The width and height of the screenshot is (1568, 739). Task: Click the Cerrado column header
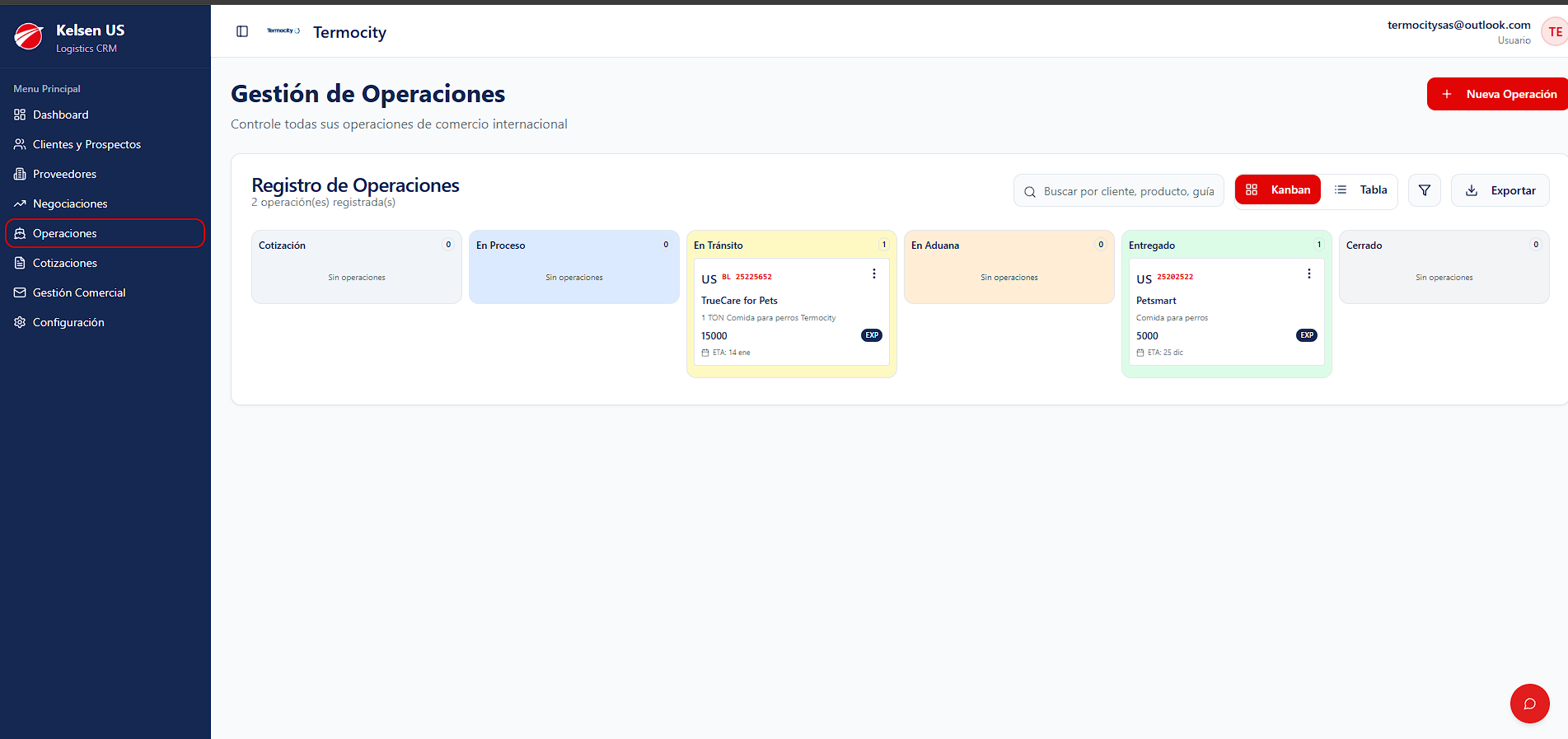[x=1364, y=246]
